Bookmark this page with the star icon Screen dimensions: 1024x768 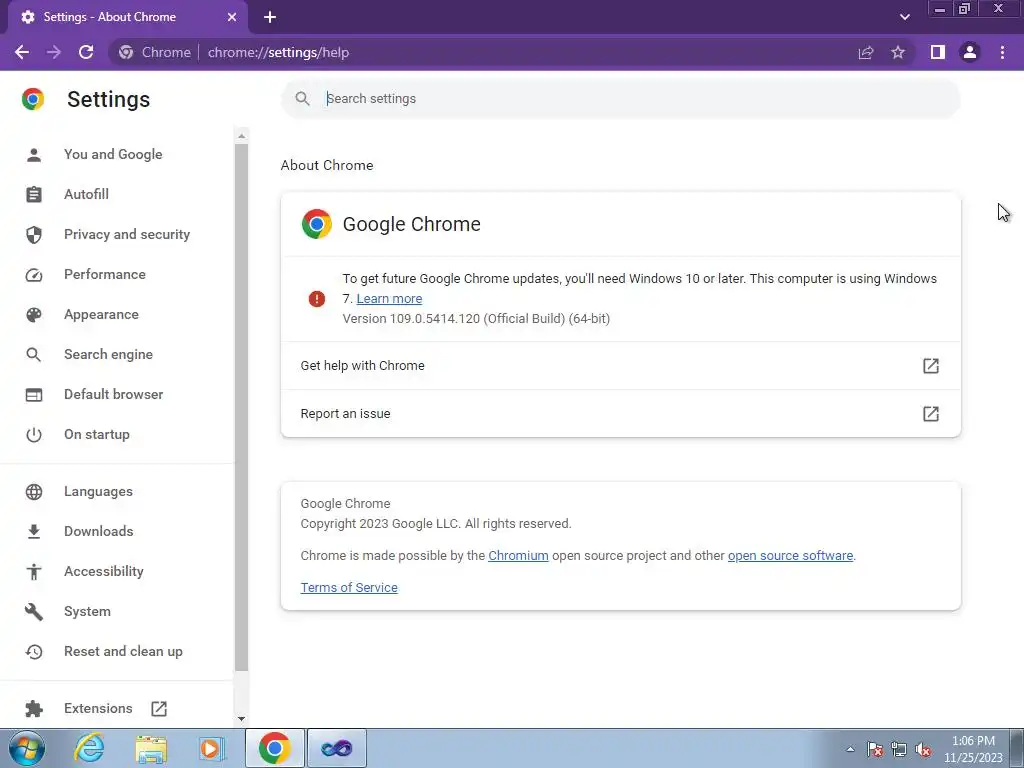pyautogui.click(x=898, y=52)
